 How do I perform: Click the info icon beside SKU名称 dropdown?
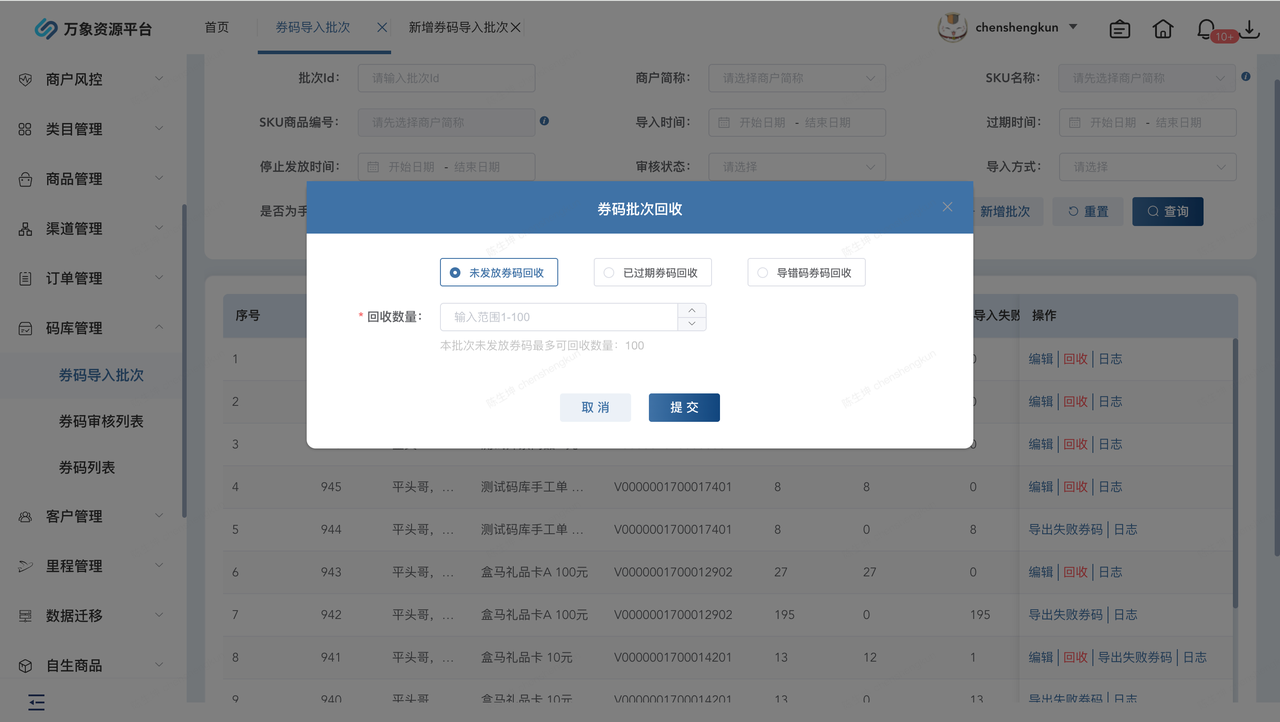click(1246, 76)
